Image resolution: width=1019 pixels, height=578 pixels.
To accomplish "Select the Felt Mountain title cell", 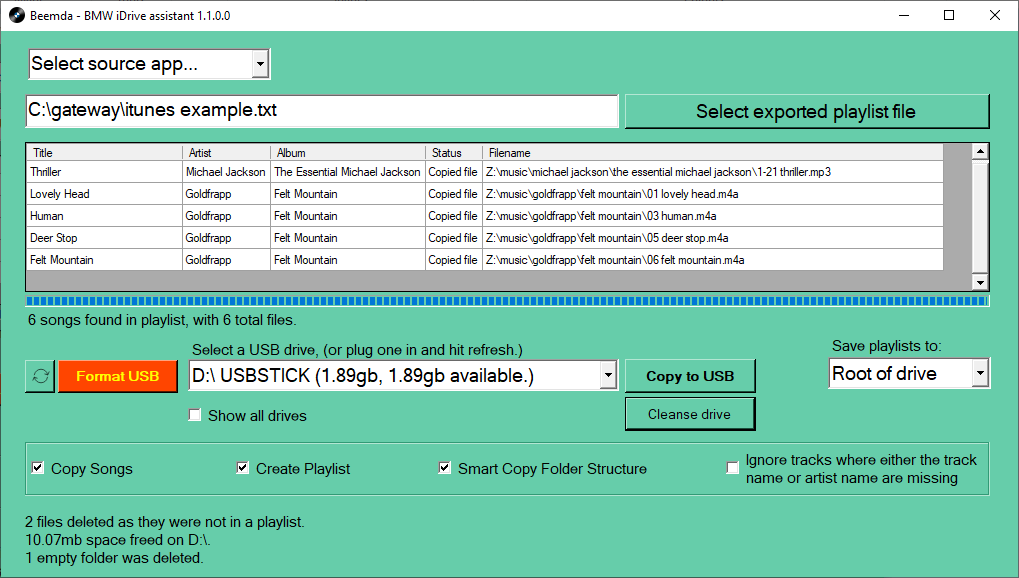I will click(x=105, y=260).
